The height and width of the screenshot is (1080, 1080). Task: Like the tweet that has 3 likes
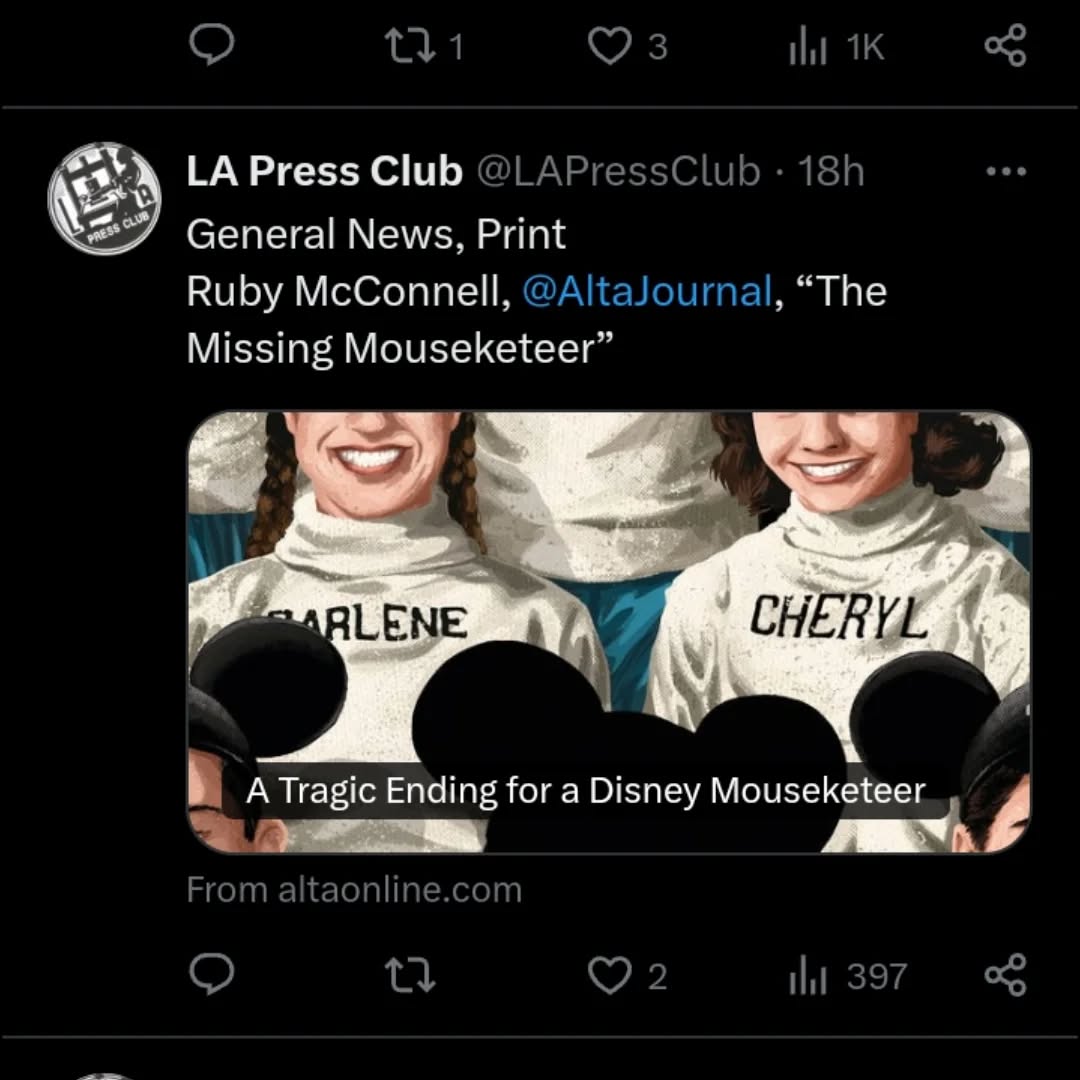click(x=610, y=45)
